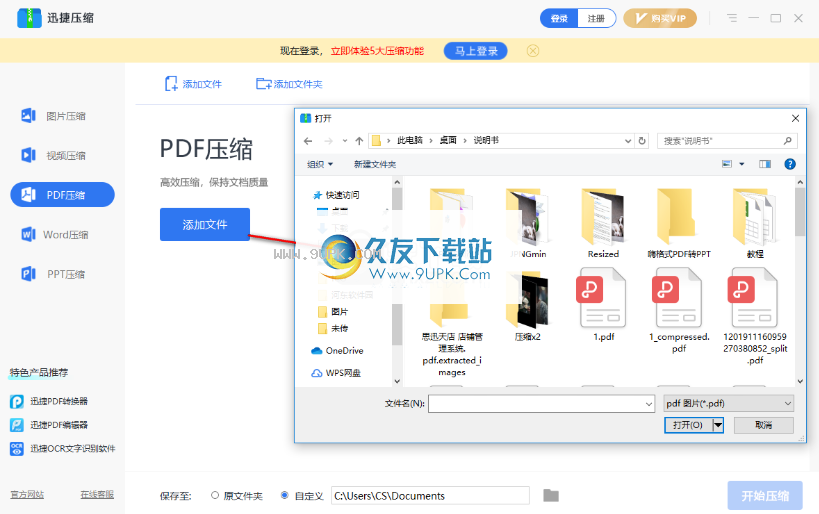The image size is (819, 514).
Task: Visit the 官方网站 link
Action: click(27, 494)
